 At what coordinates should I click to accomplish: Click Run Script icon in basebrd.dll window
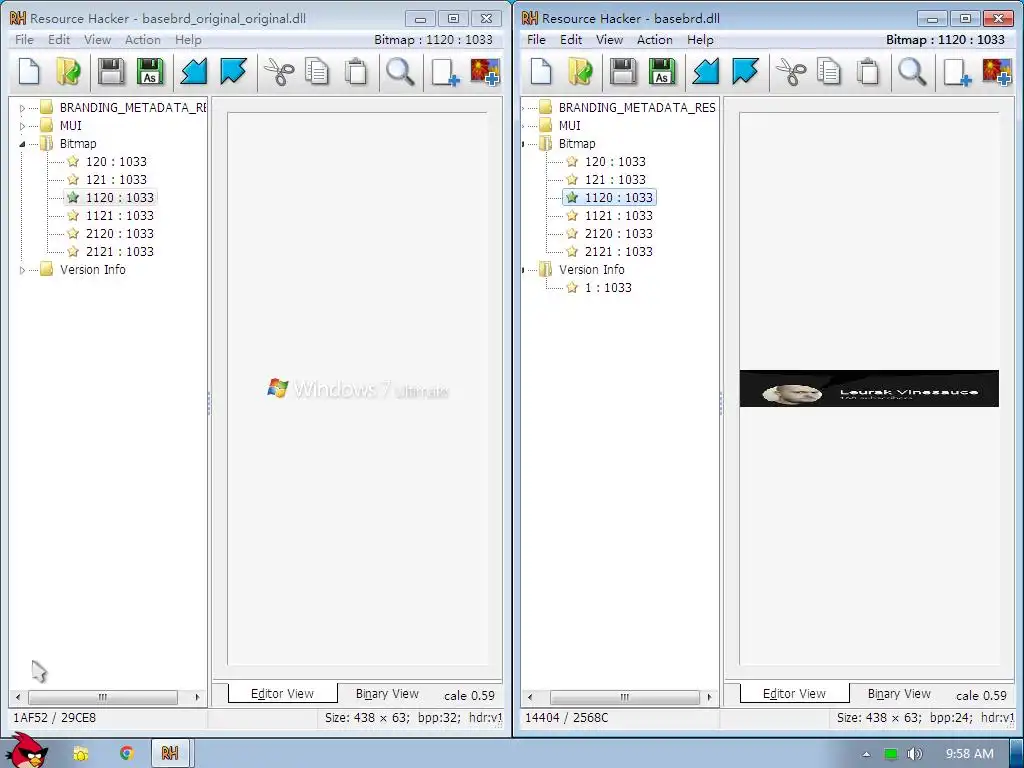(745, 71)
